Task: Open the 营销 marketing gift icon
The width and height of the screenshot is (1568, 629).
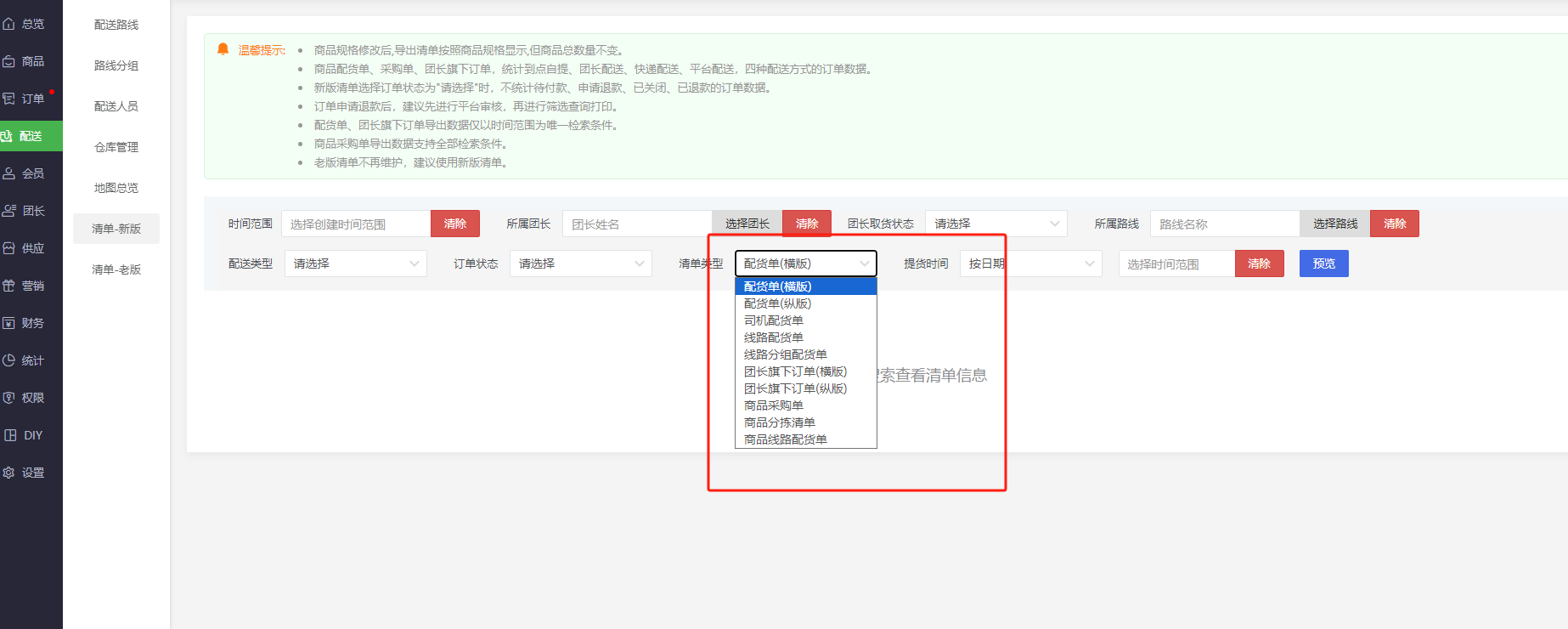Action: click(9, 286)
